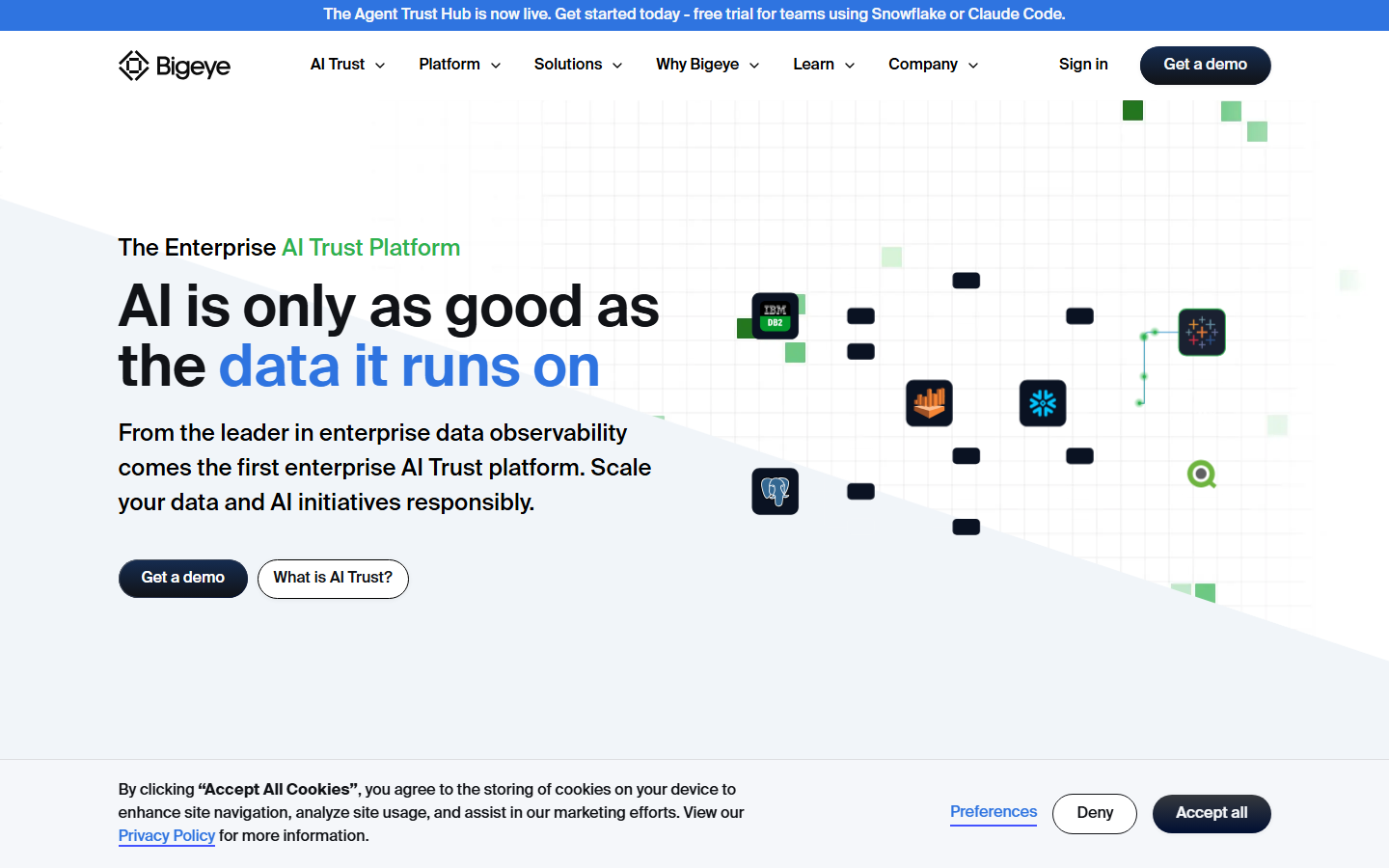Click the Tableau integration icon
The image size is (1389, 868).
tap(1202, 333)
